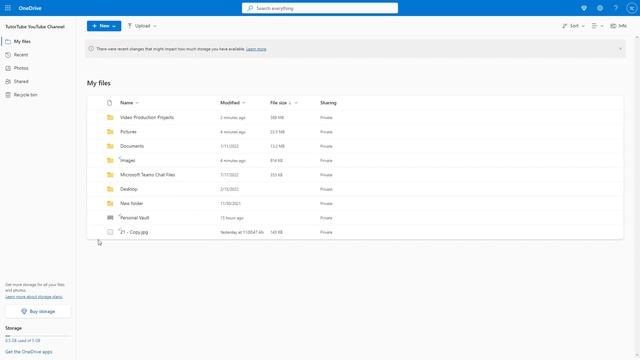Screen dimensions: 640x360
Task: Open the Modified column header dropdown
Action: (233, 103)
